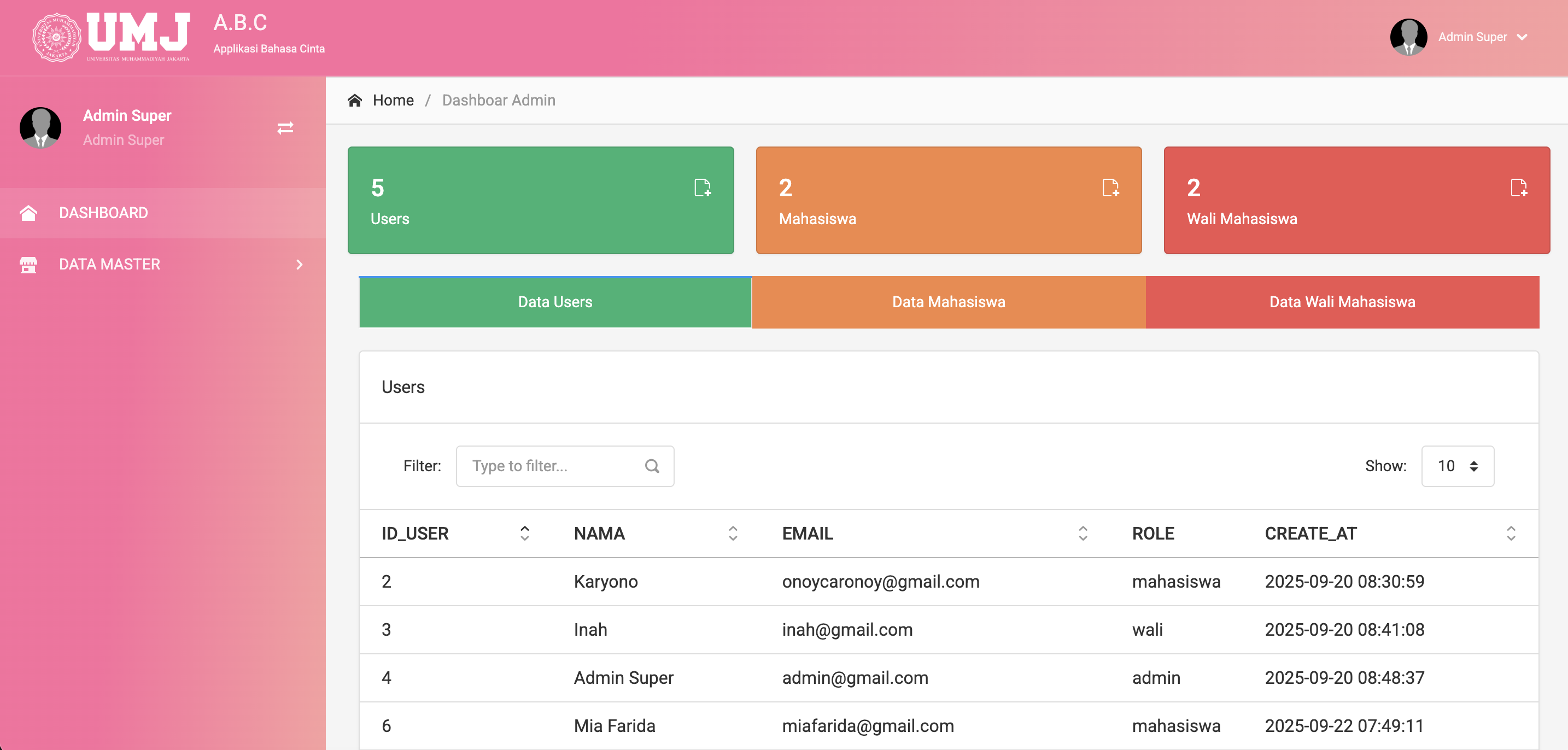Toggle sorting on the ID_USER column
Image resolution: width=1568 pixels, height=750 pixels.
point(525,534)
